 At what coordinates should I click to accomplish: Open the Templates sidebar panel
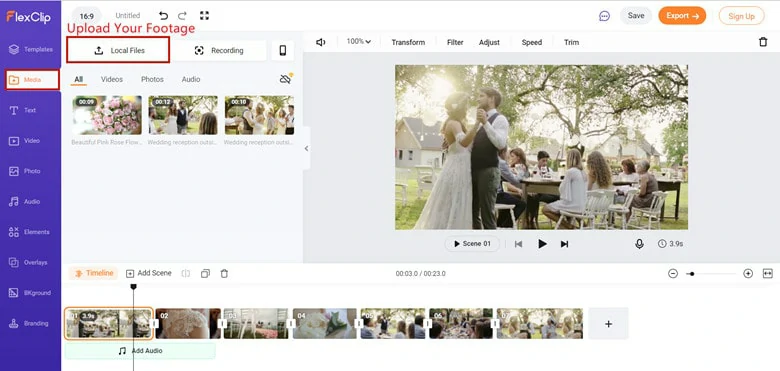[31, 49]
